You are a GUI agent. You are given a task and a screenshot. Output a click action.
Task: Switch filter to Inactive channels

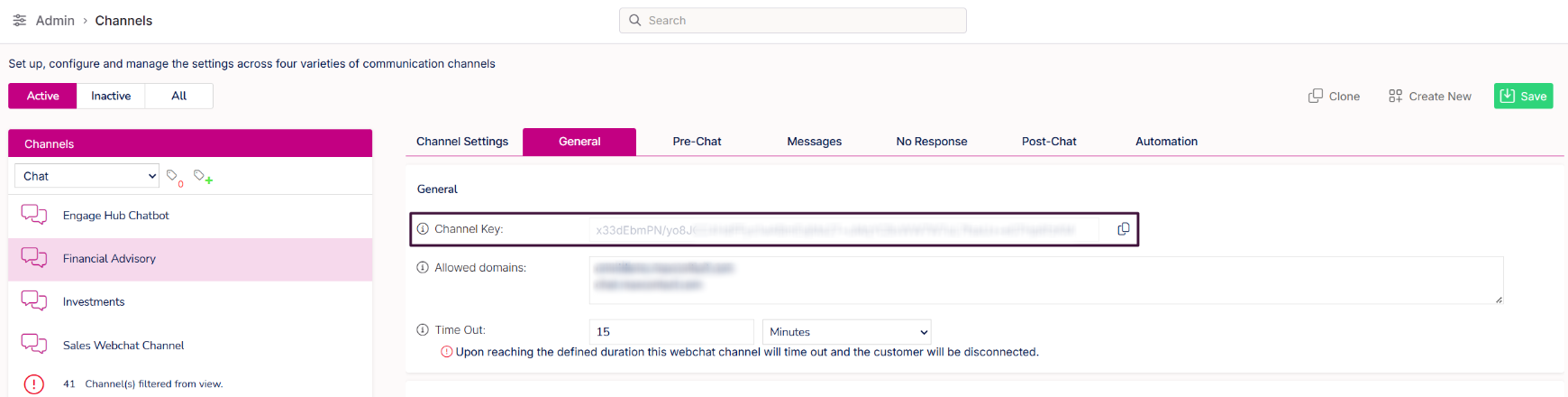[111, 96]
